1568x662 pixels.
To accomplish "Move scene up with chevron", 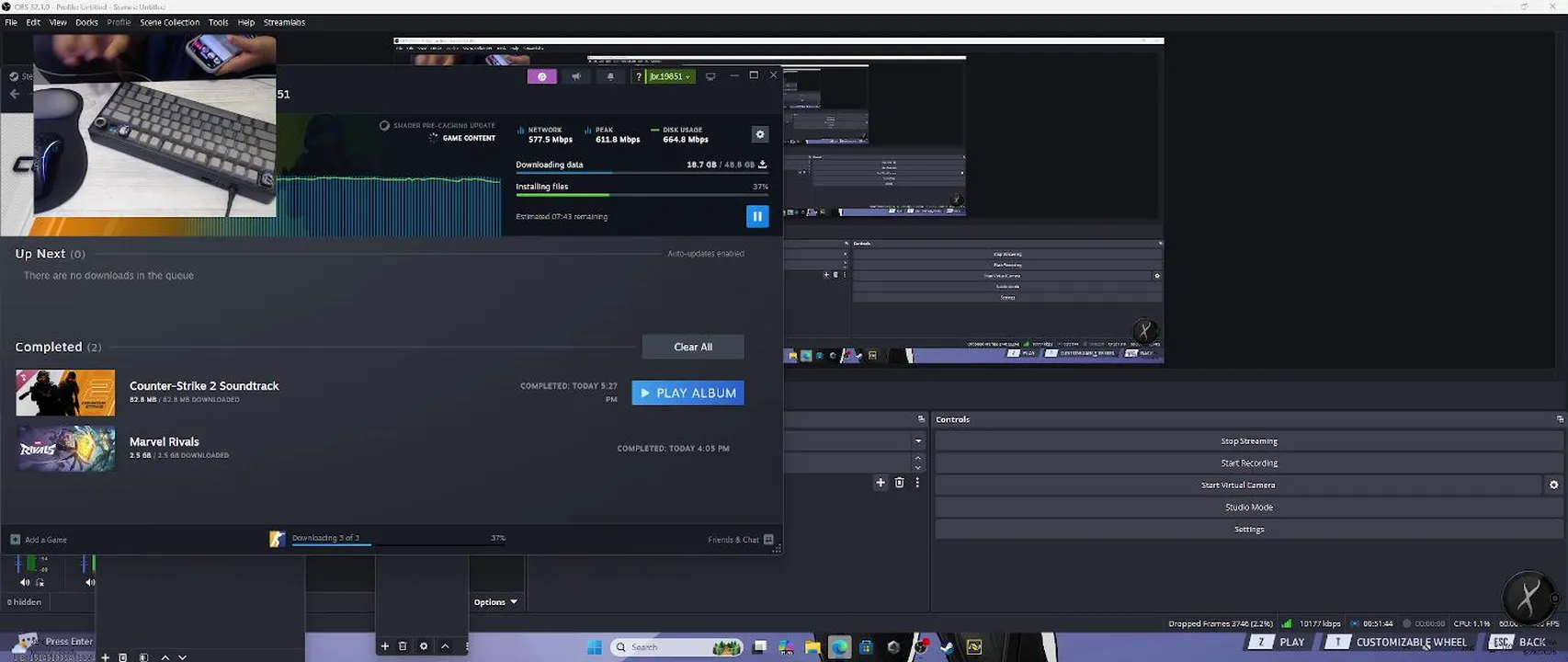I will (x=165, y=657).
